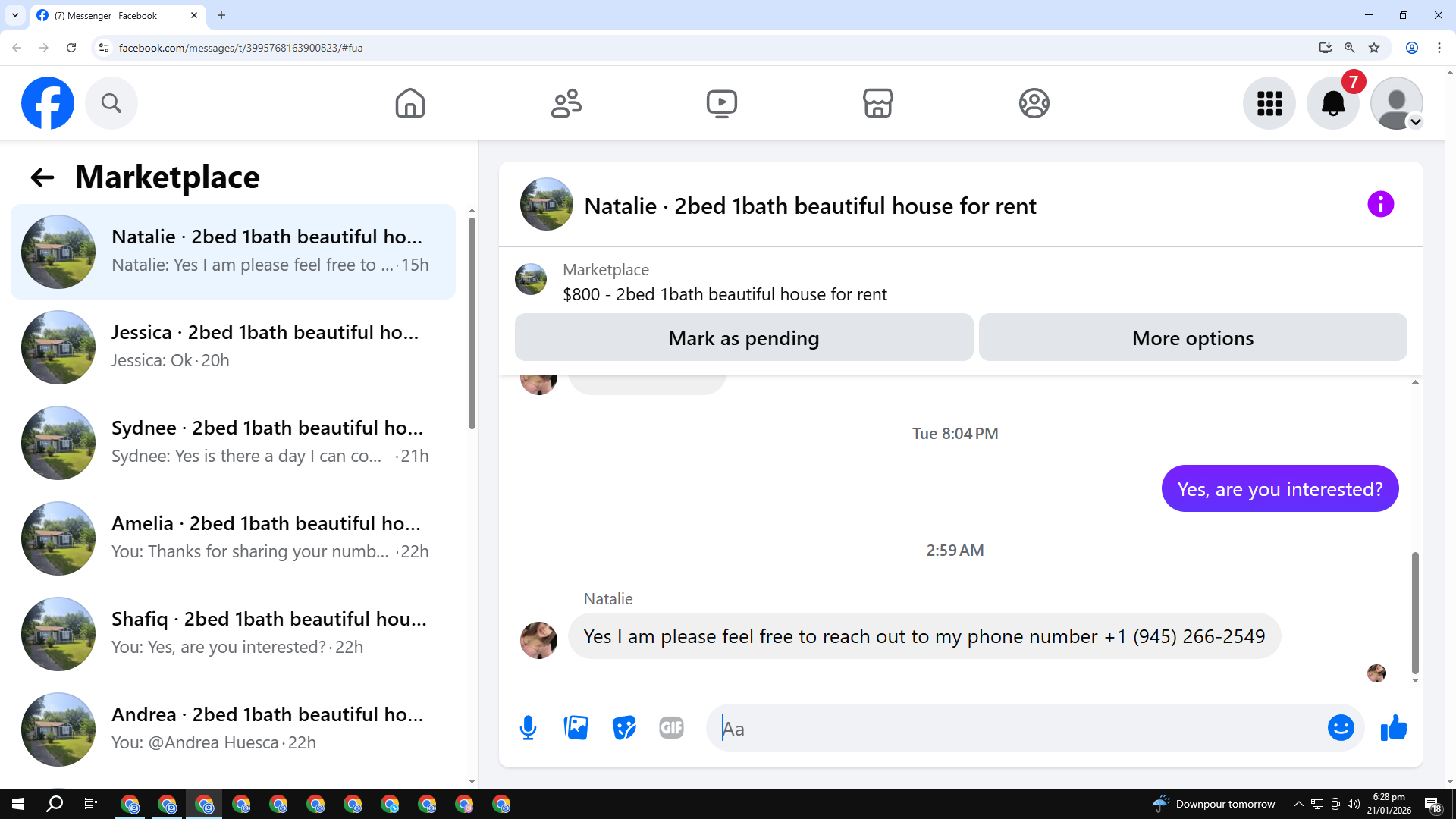The width and height of the screenshot is (1456, 819).
Task: Show hidden system tray icons
Action: click(1298, 804)
